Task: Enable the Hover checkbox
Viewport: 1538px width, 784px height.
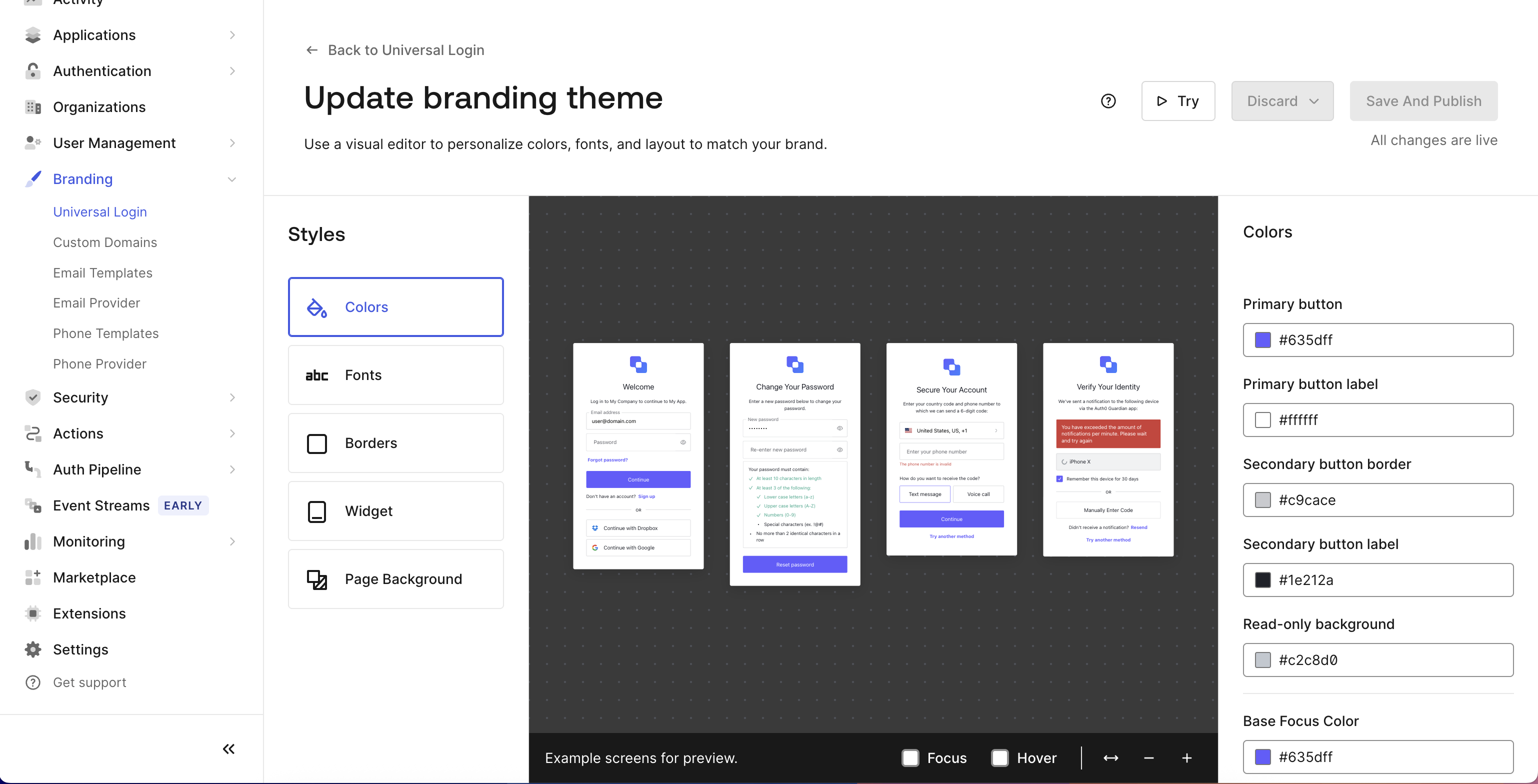Action: [x=999, y=757]
